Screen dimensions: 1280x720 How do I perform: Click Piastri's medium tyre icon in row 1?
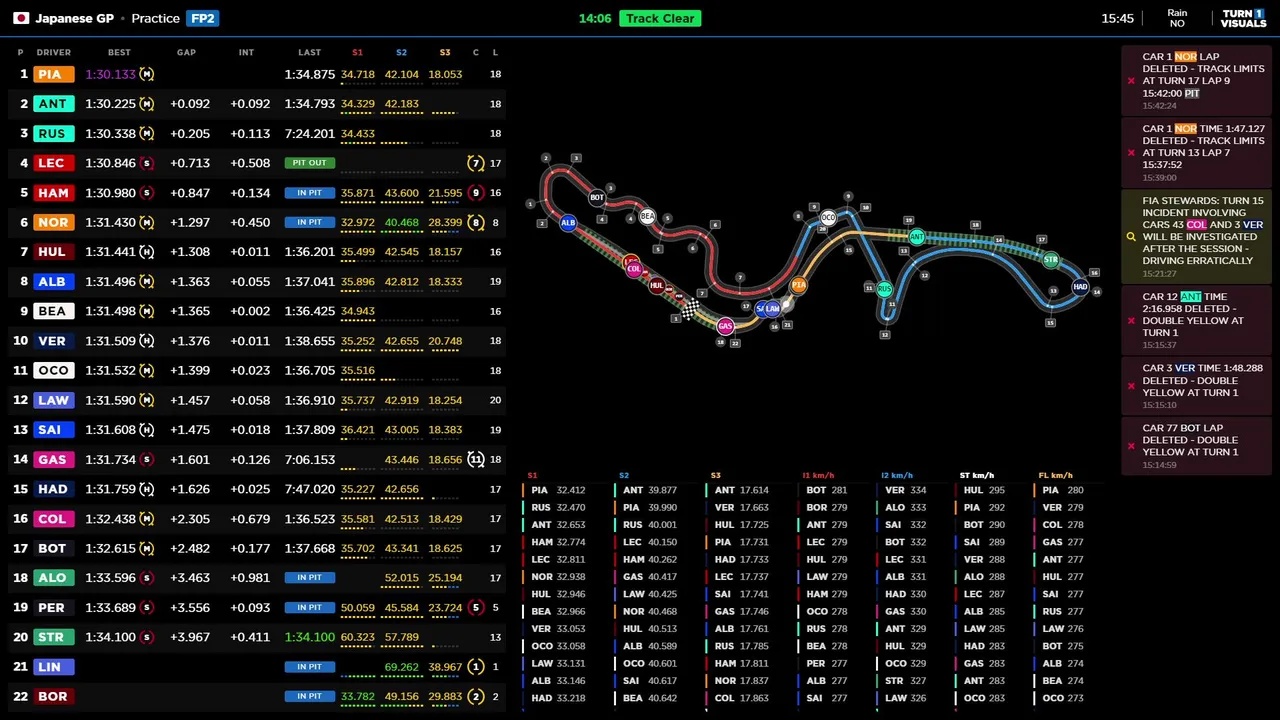pos(147,74)
